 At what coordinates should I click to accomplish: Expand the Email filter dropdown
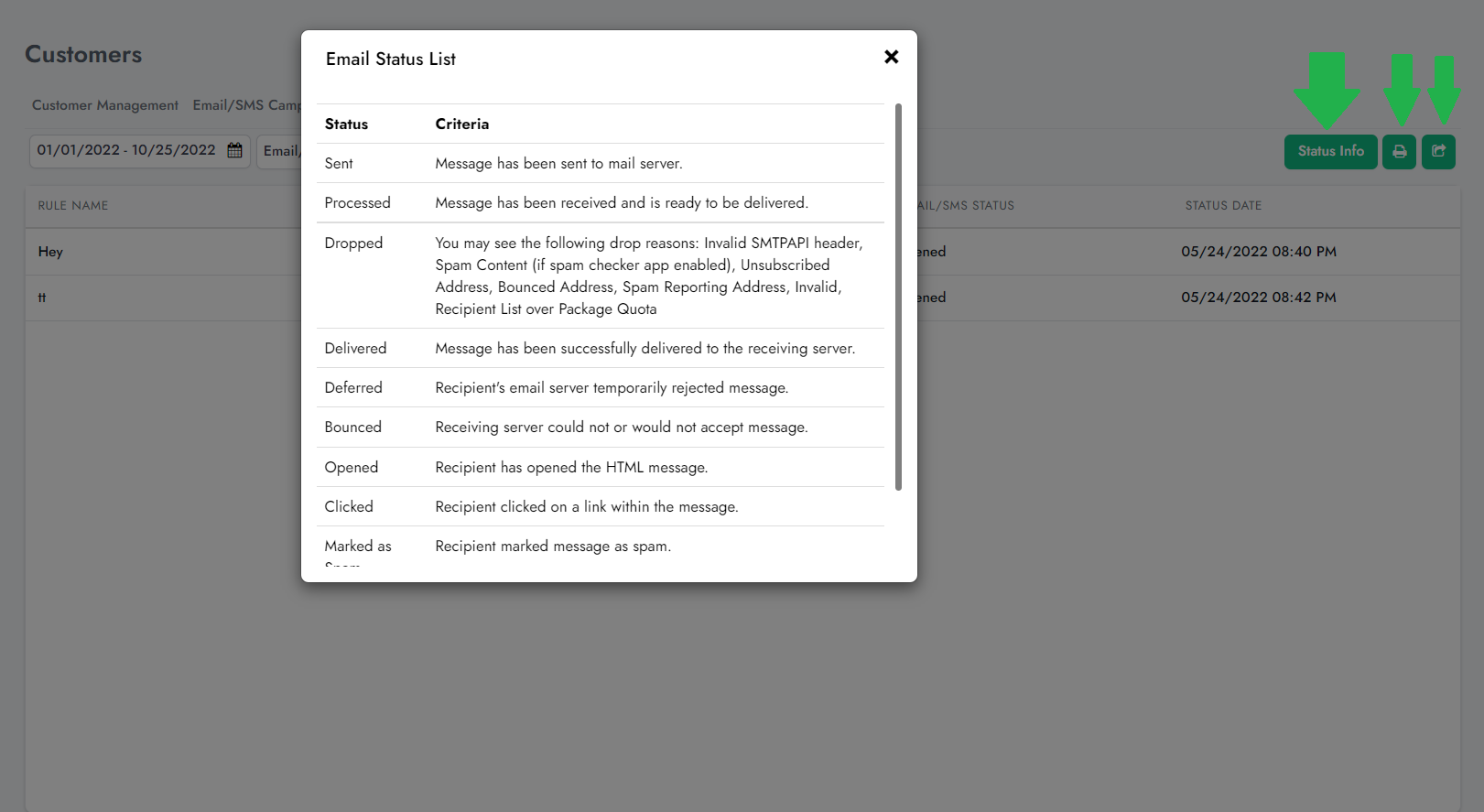(281, 152)
